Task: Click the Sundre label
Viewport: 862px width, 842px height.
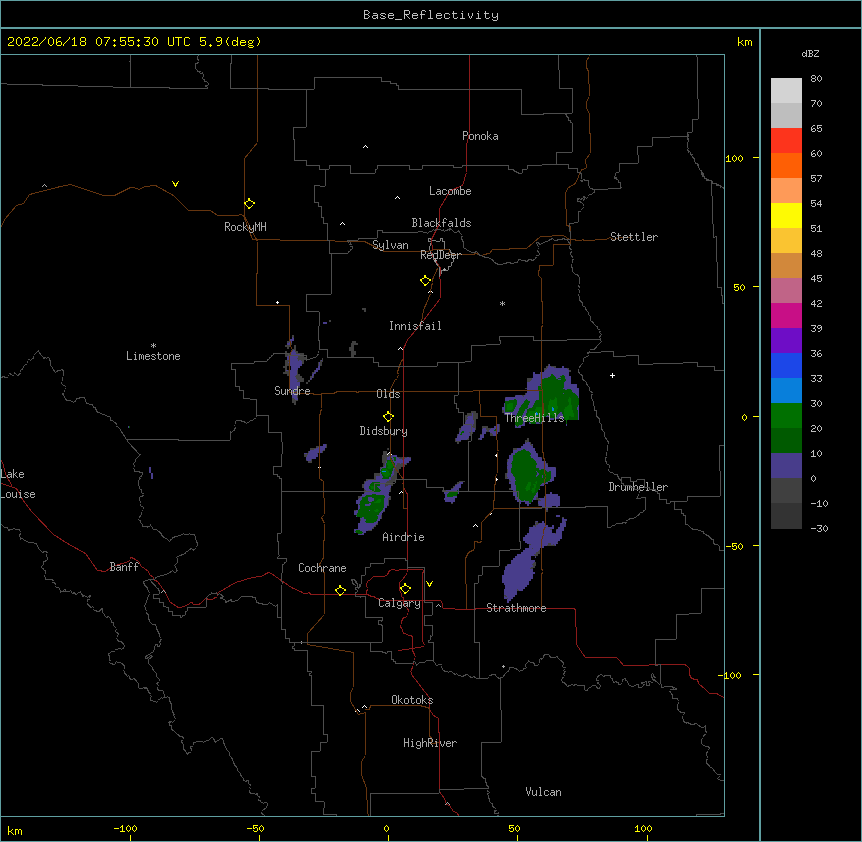Action: 292,391
